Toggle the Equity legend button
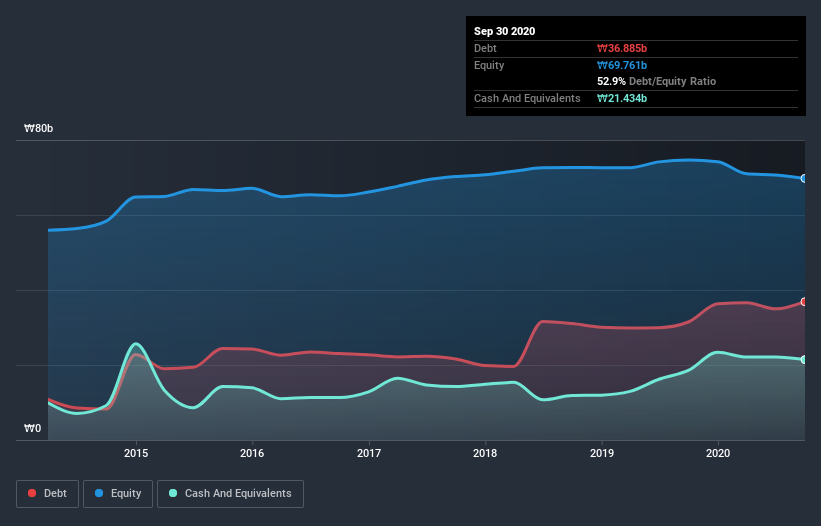Viewport: 821px width, 526px height. pyautogui.click(x=118, y=494)
